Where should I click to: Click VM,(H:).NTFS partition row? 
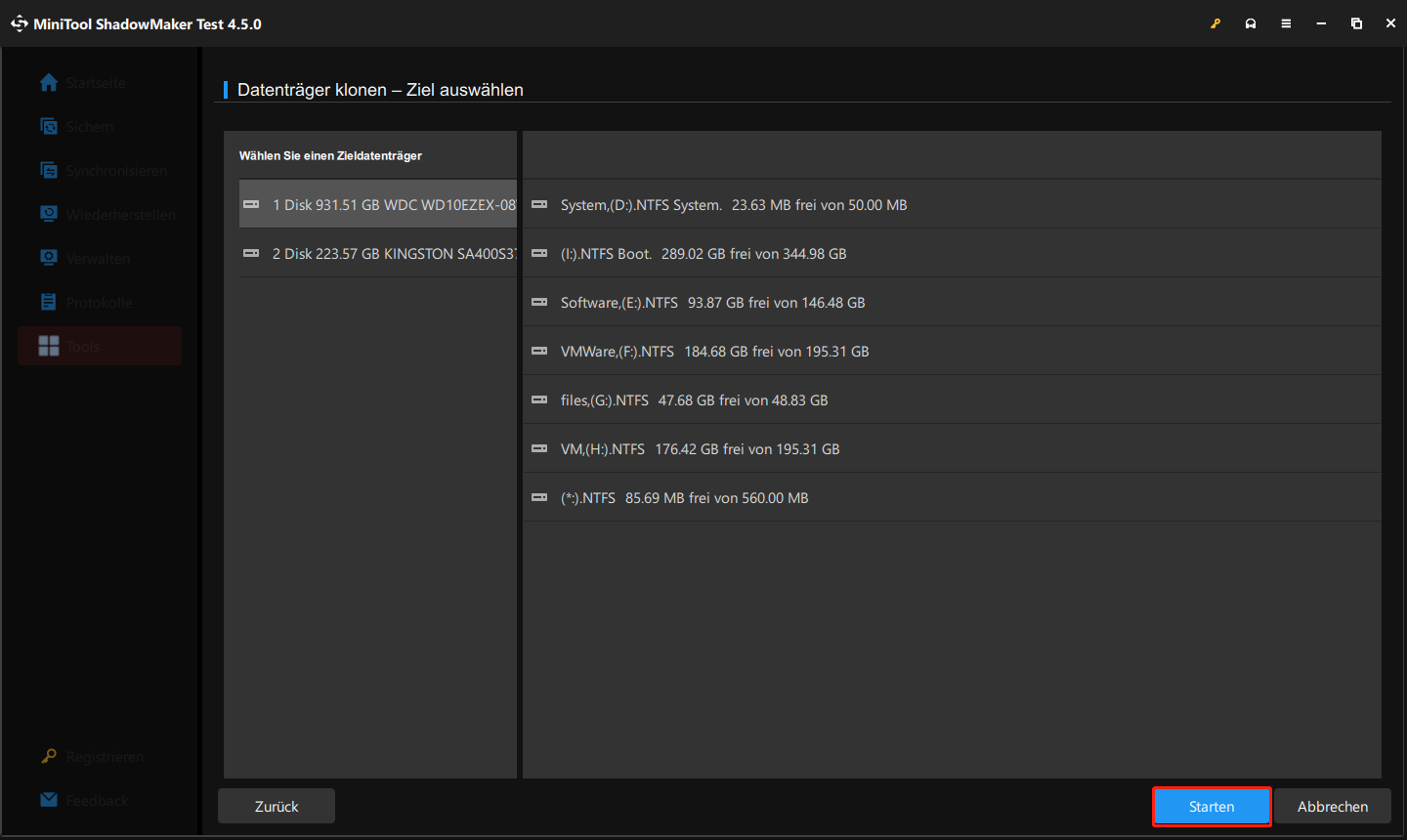pyautogui.click(x=952, y=448)
